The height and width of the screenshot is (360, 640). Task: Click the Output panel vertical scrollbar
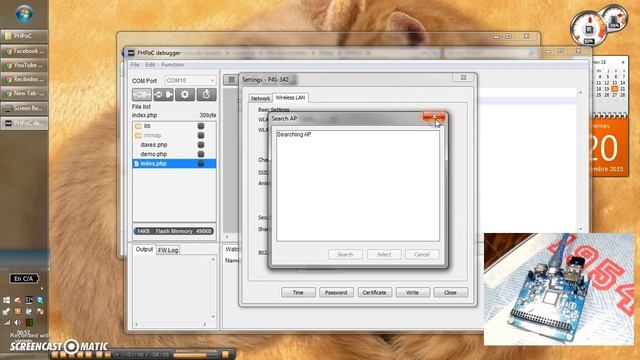213,288
